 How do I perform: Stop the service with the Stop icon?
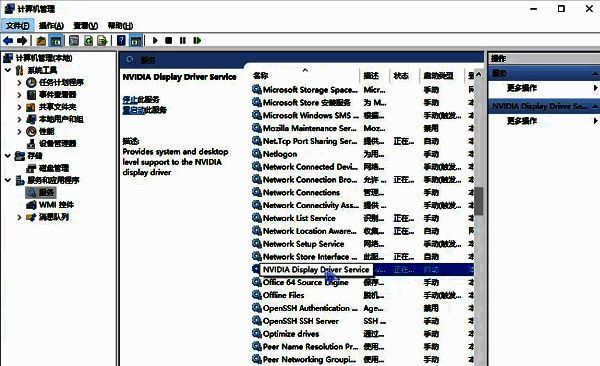click(168, 40)
